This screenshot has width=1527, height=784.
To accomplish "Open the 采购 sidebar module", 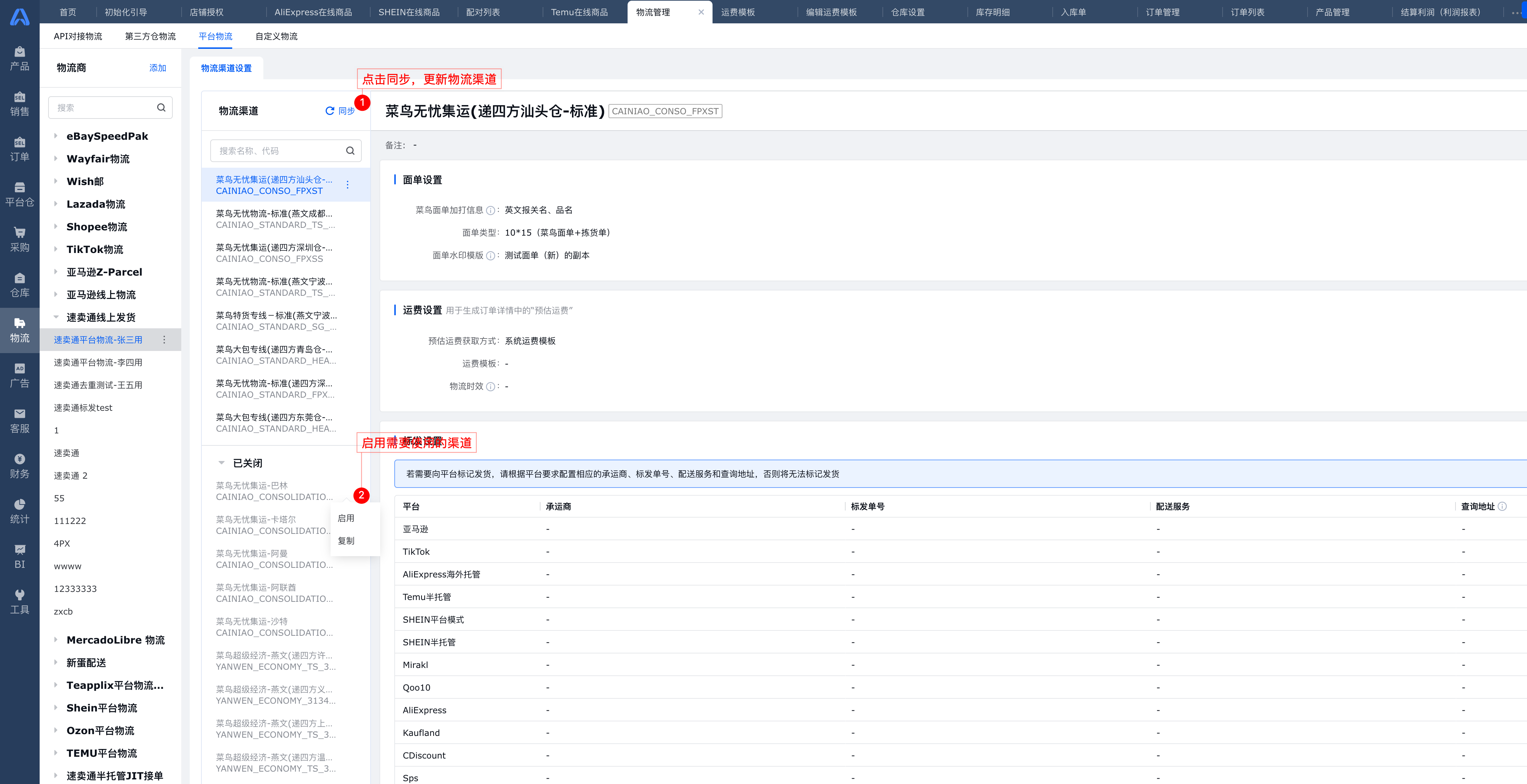I will (19, 240).
